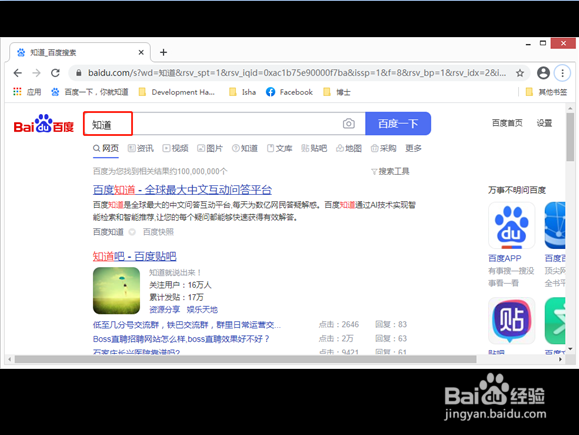Viewport: 579px width, 435px height.
Task: Switch to 贴吧 tab
Action: [x=314, y=148]
